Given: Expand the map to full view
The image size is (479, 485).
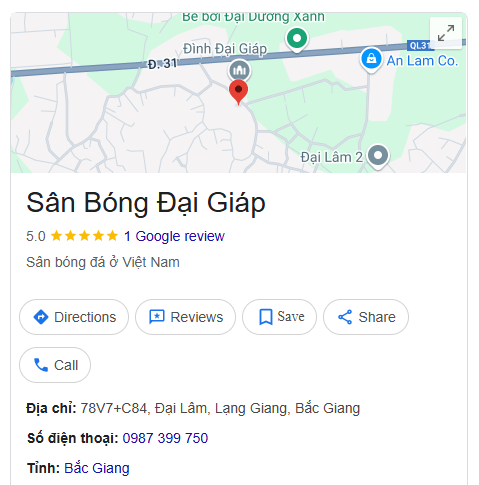Looking at the screenshot, I should click(446, 33).
